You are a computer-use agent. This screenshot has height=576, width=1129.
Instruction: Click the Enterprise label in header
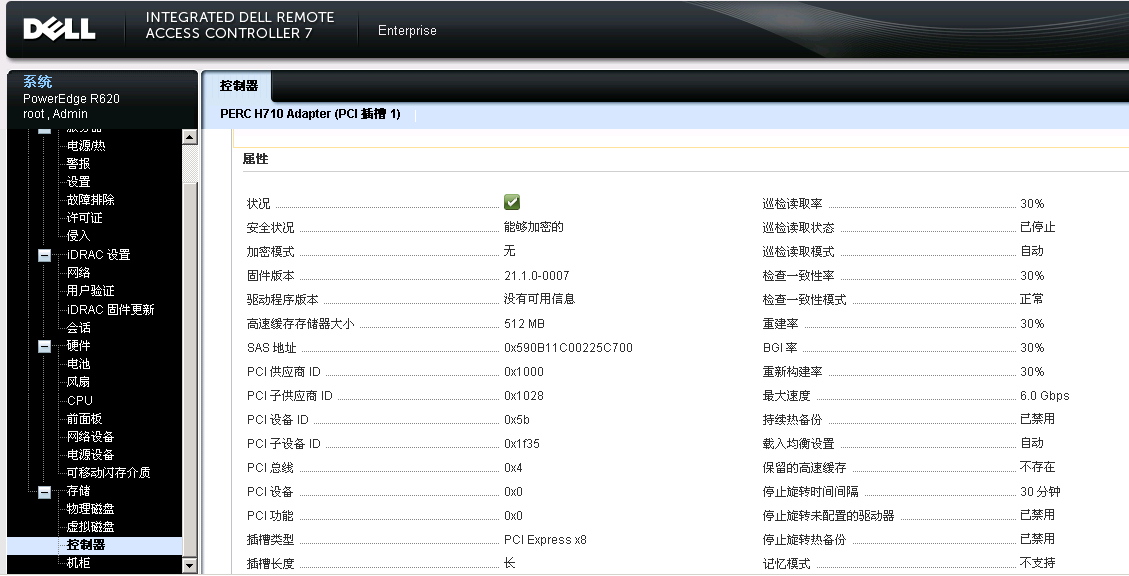407,30
